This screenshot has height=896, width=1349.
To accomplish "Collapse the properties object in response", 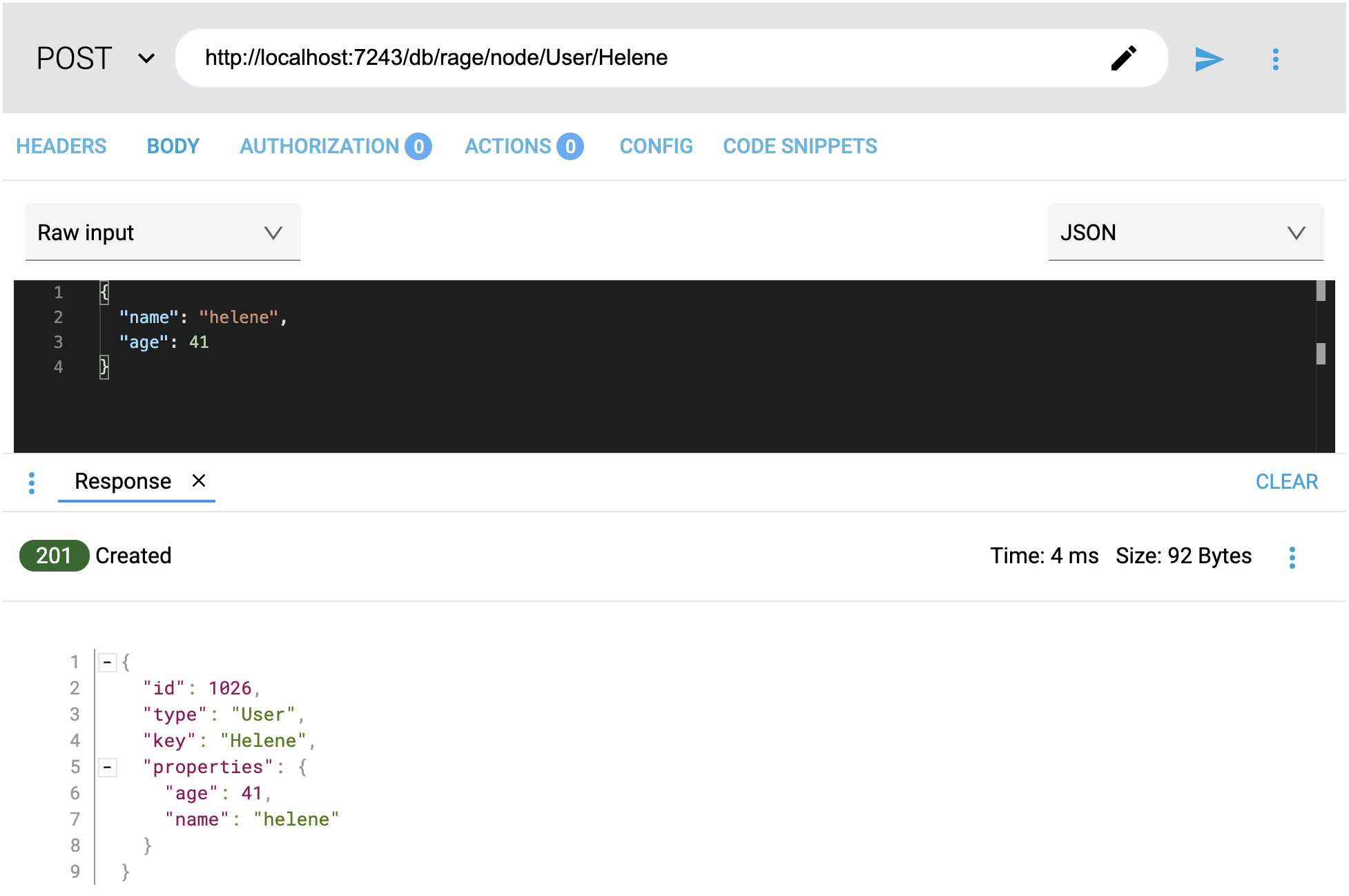I will tap(108, 767).
